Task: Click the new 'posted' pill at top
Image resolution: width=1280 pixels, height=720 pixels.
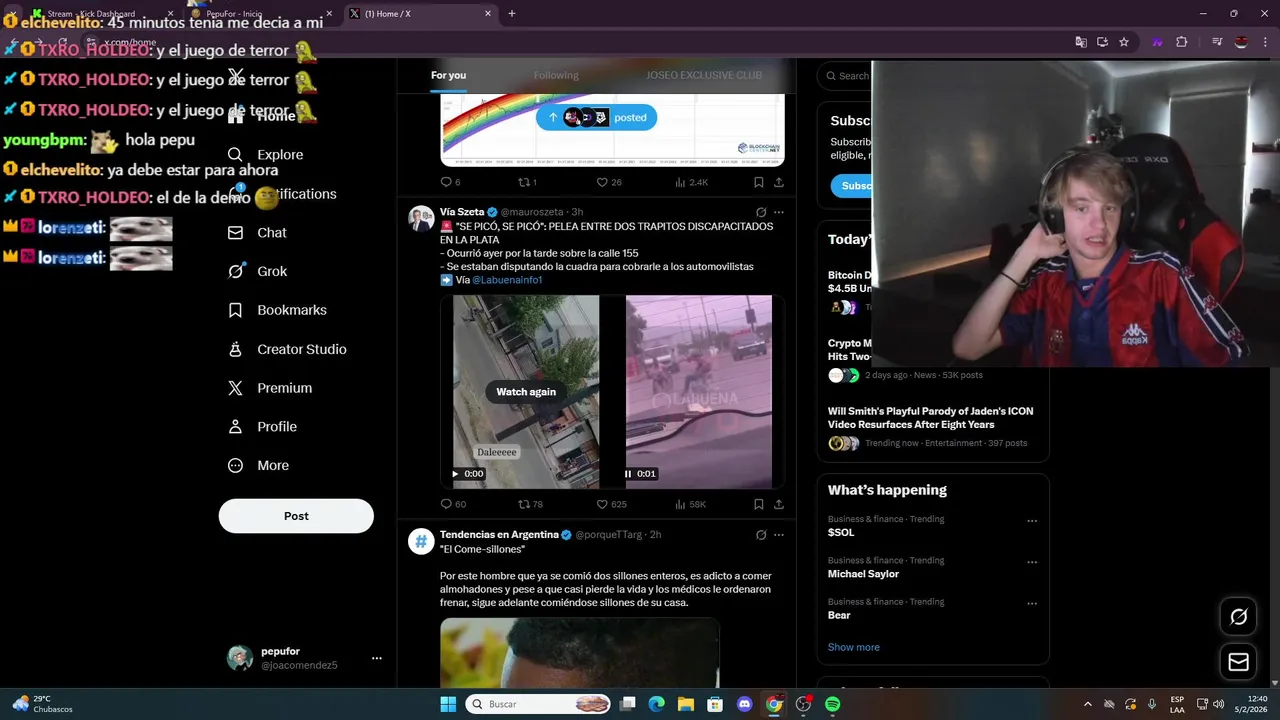Action: tap(596, 117)
